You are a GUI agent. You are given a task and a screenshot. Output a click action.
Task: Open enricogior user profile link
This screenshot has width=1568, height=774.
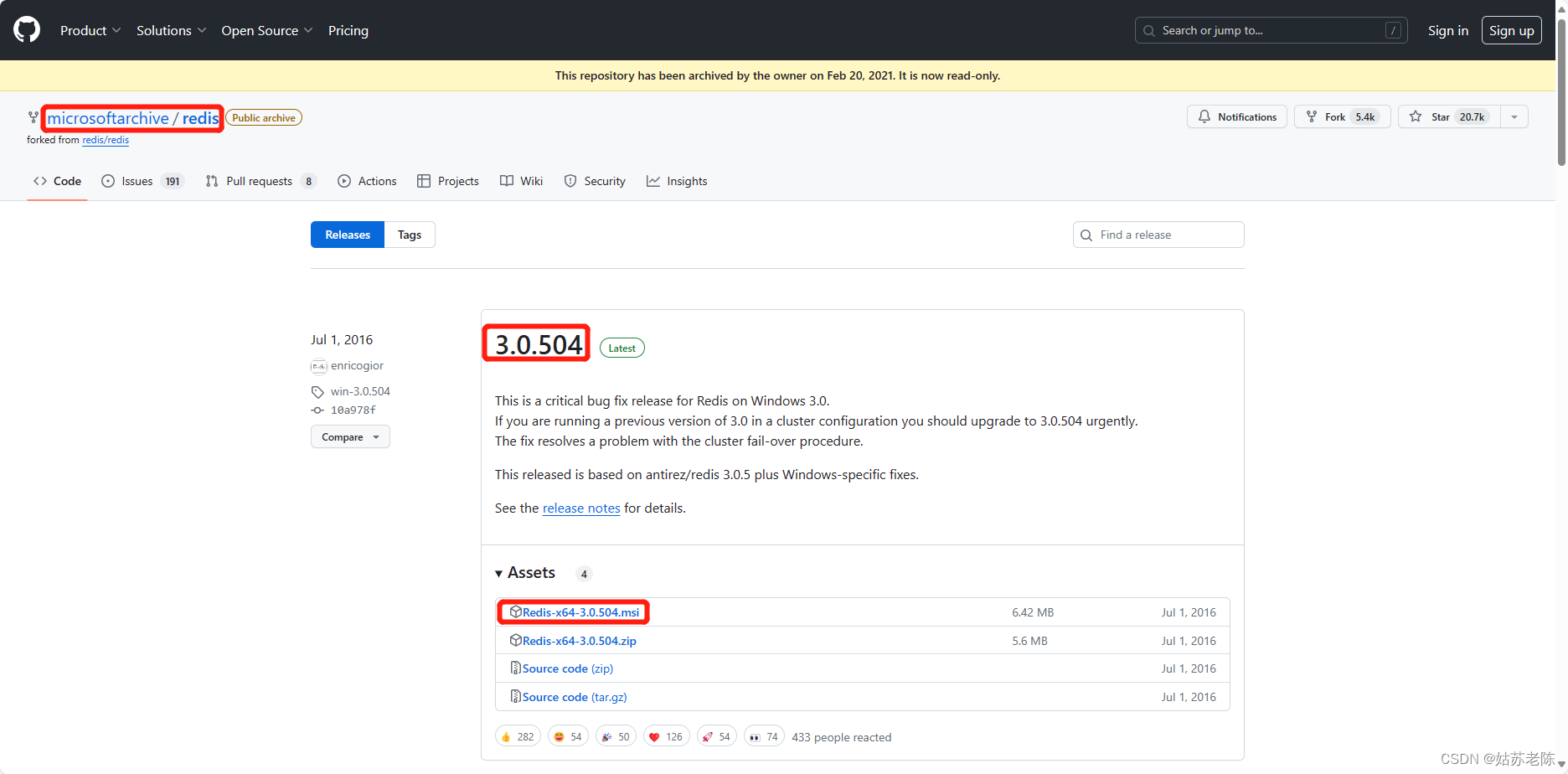click(x=357, y=365)
